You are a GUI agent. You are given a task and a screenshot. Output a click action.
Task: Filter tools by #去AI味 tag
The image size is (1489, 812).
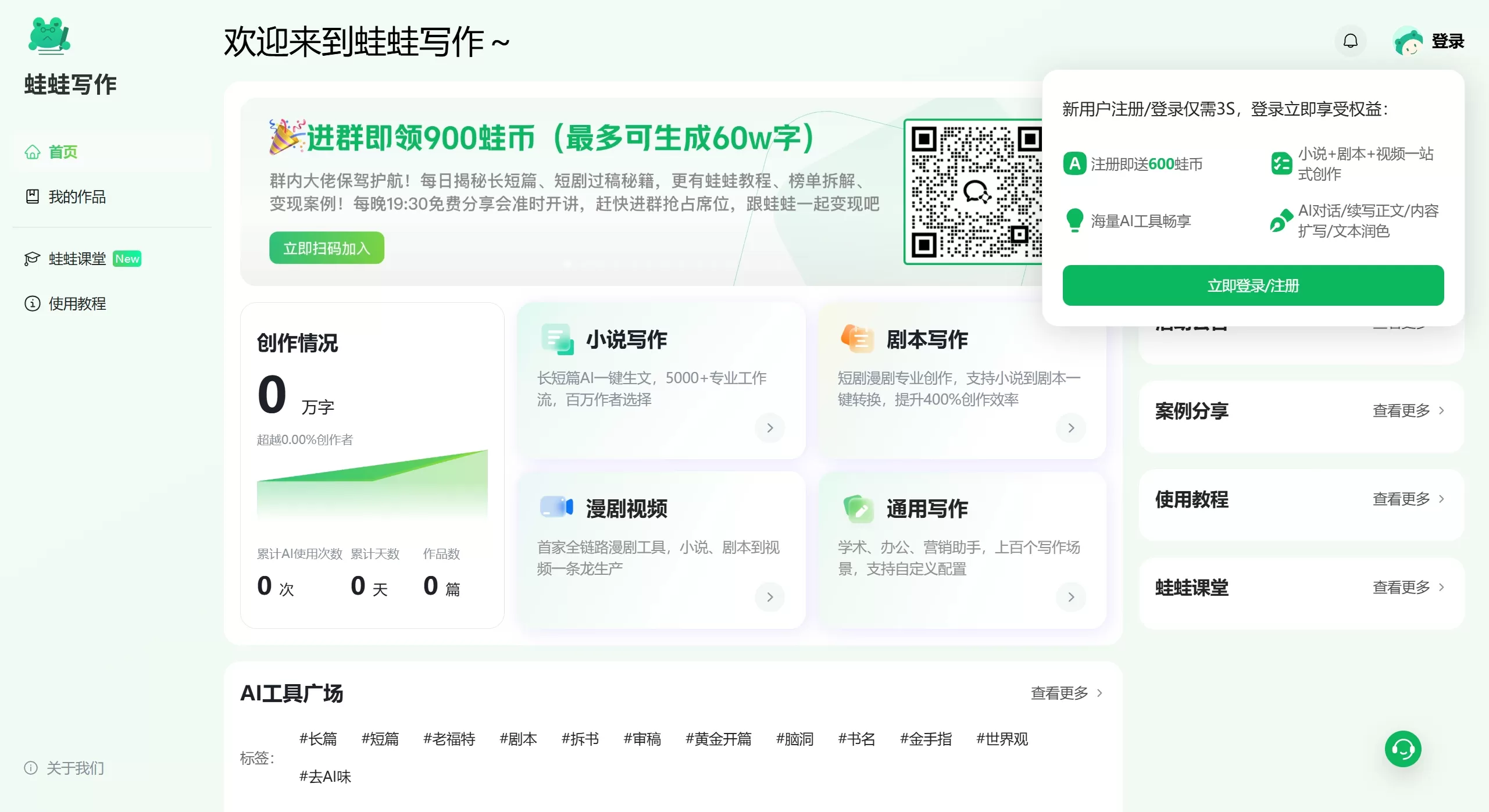tap(325, 777)
